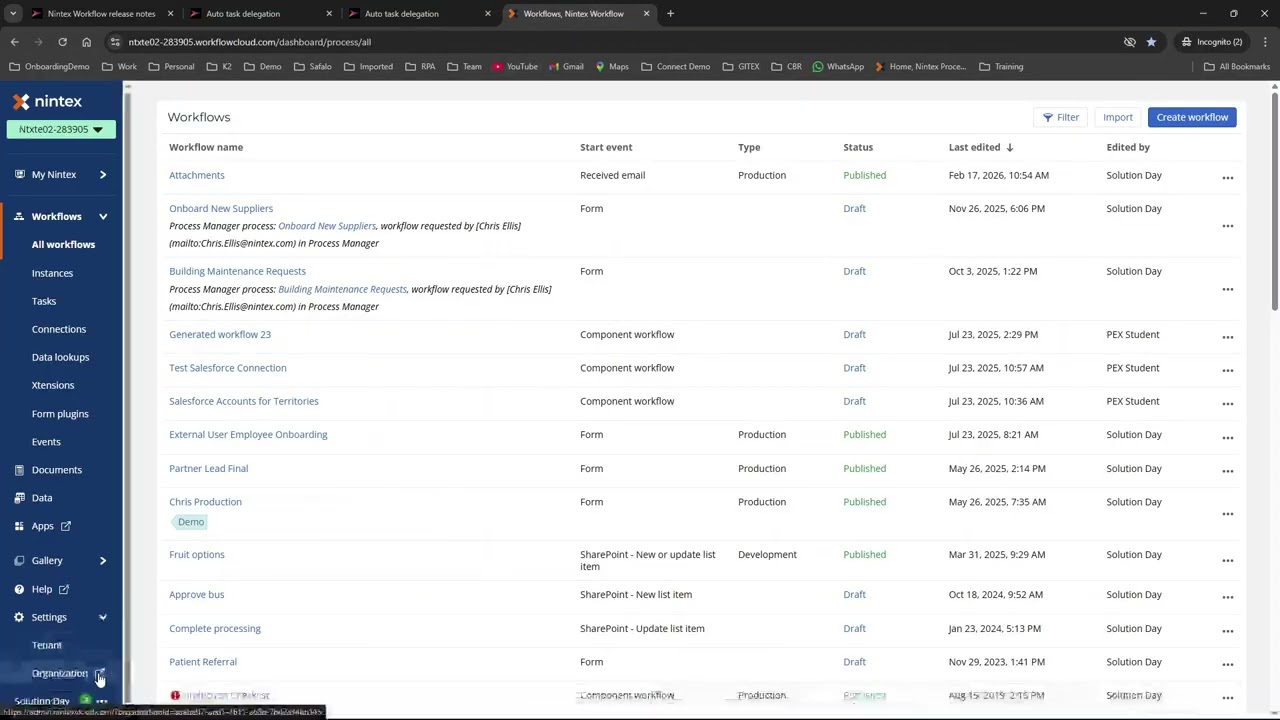
Task: Open actions menu for Chris Production row
Action: (x=1227, y=514)
